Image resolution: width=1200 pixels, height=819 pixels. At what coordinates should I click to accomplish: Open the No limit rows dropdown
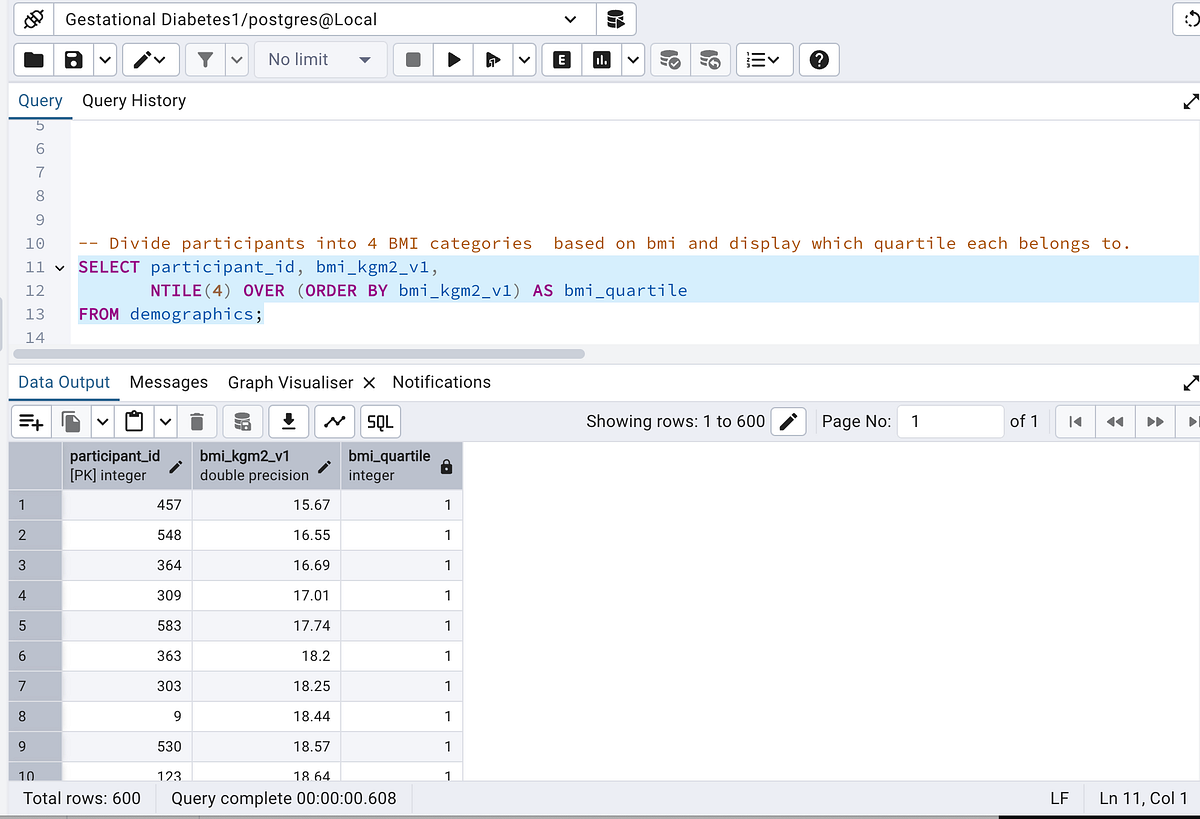320,59
